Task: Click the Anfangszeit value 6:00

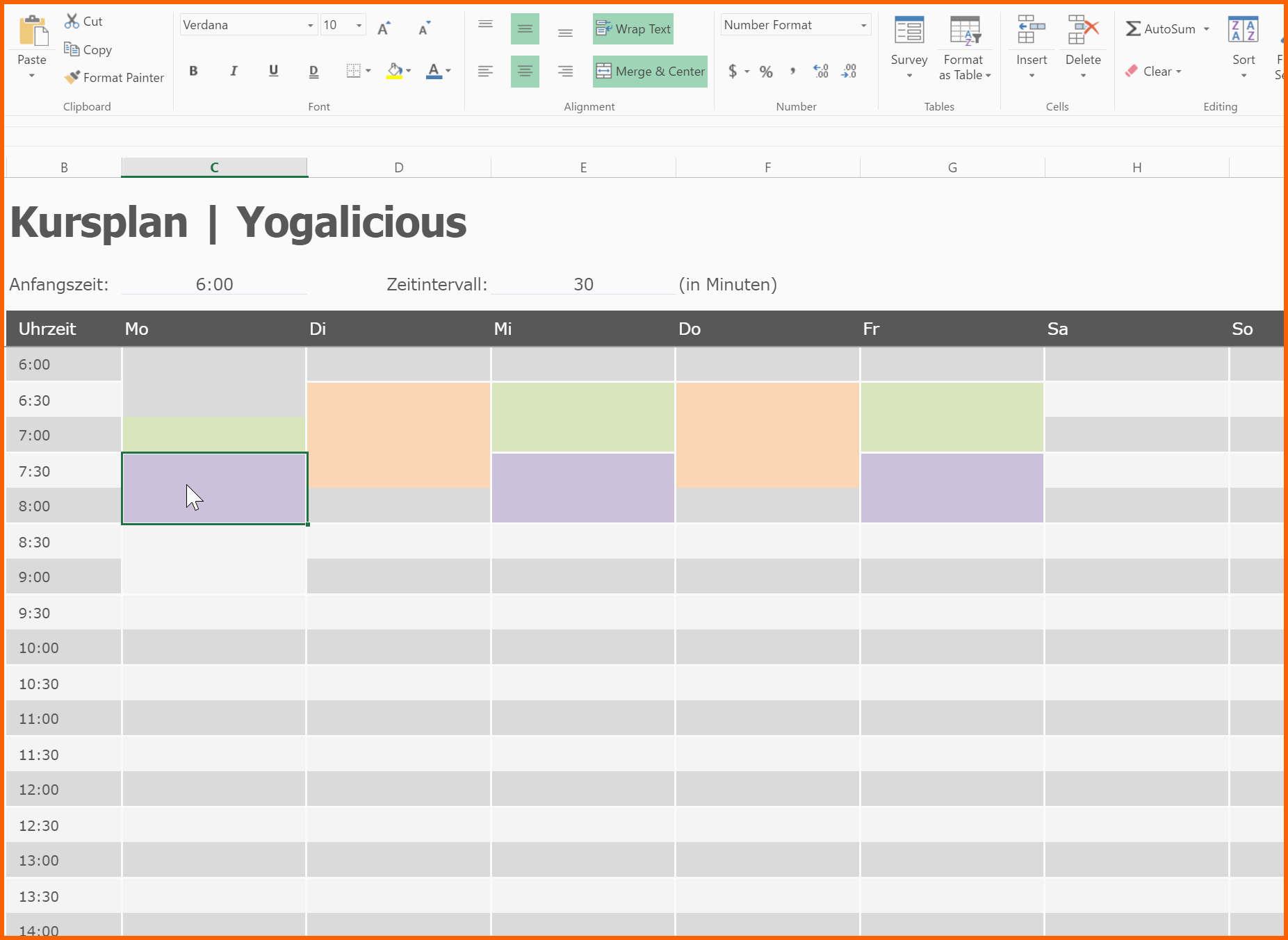Action: 214,284
